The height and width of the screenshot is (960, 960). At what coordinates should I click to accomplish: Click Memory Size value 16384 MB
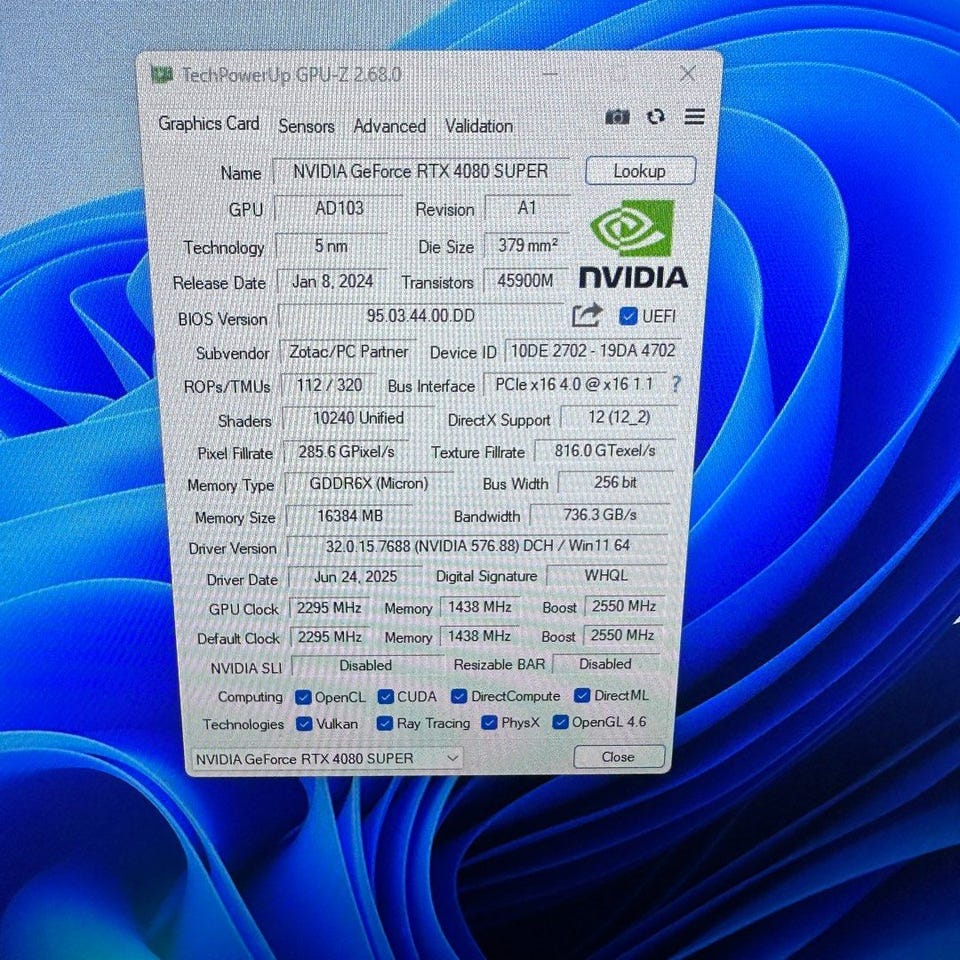coord(350,516)
